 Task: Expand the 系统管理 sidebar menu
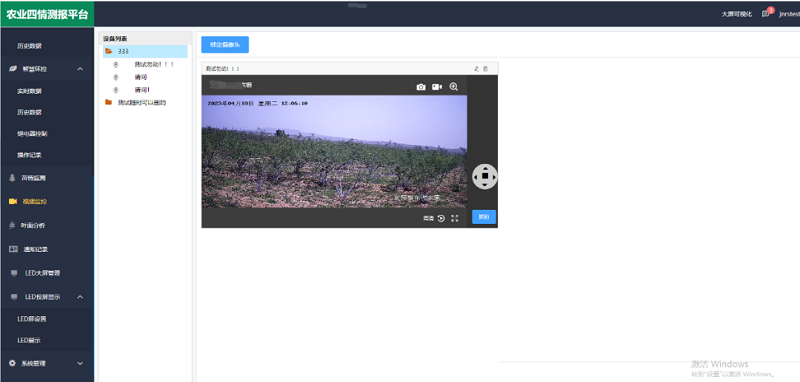point(80,364)
